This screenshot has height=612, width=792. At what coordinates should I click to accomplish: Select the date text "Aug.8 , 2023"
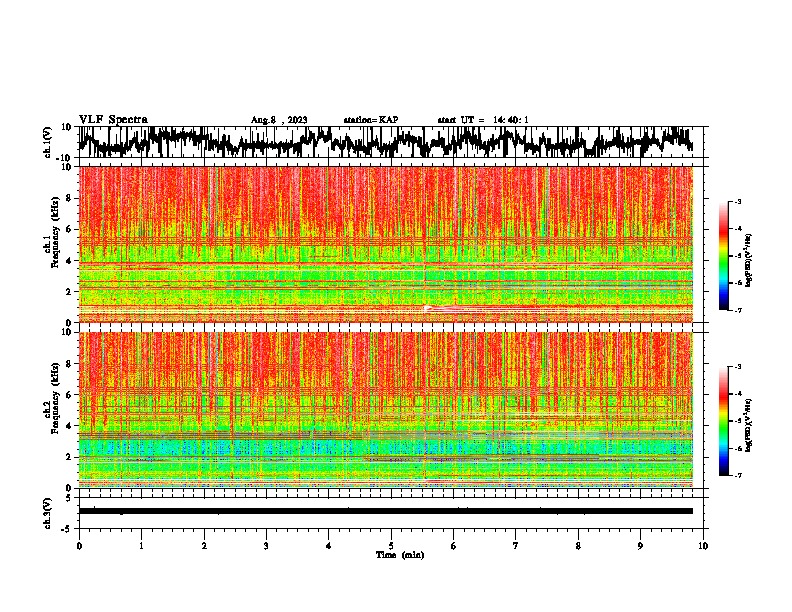coord(279,120)
